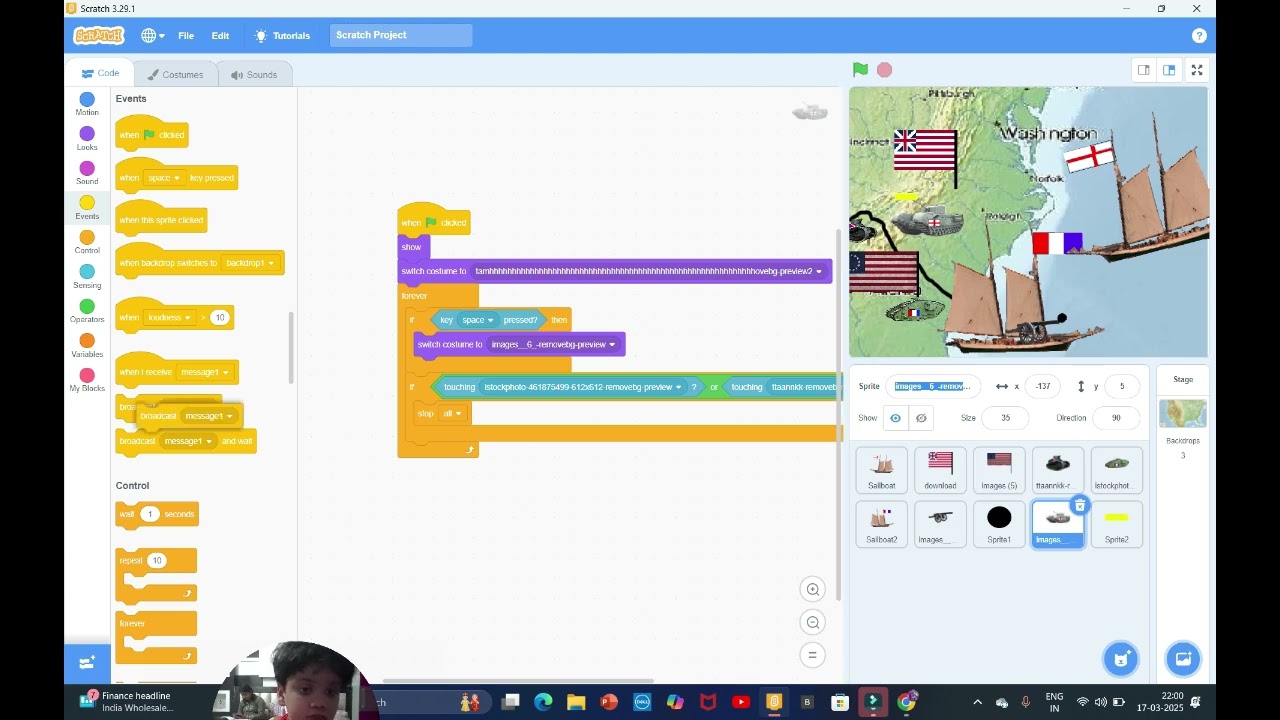Select the images (5) sprite

[x=999, y=470]
